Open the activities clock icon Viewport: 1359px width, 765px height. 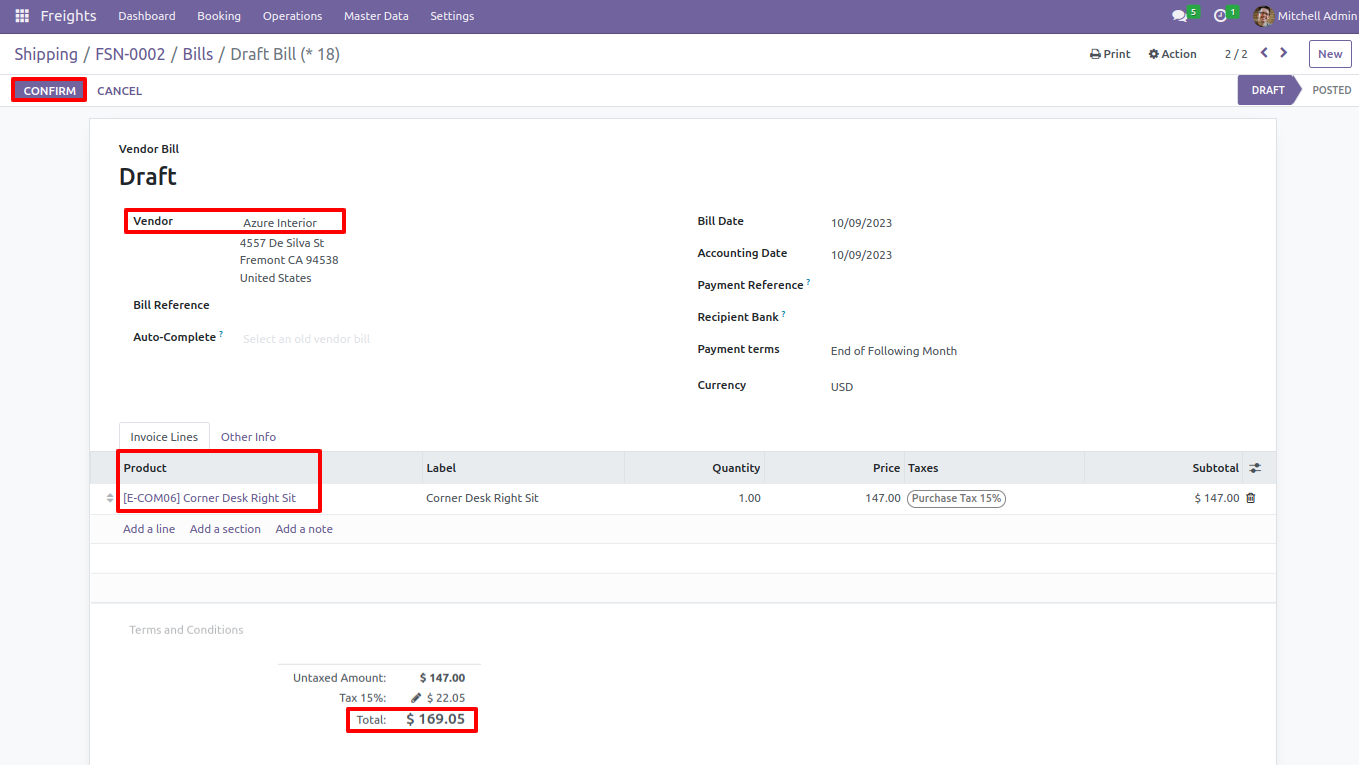[1220, 16]
